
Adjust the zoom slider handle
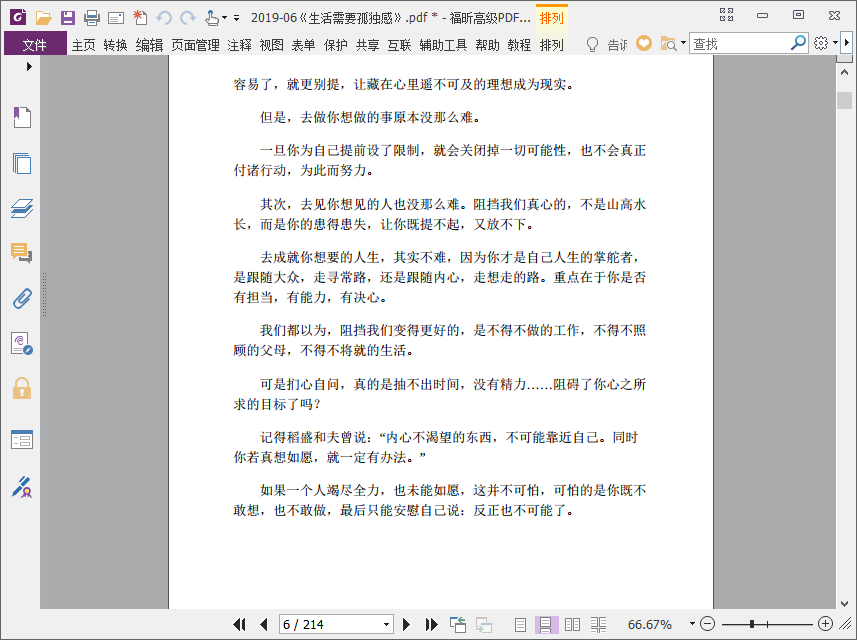pyautogui.click(x=753, y=624)
